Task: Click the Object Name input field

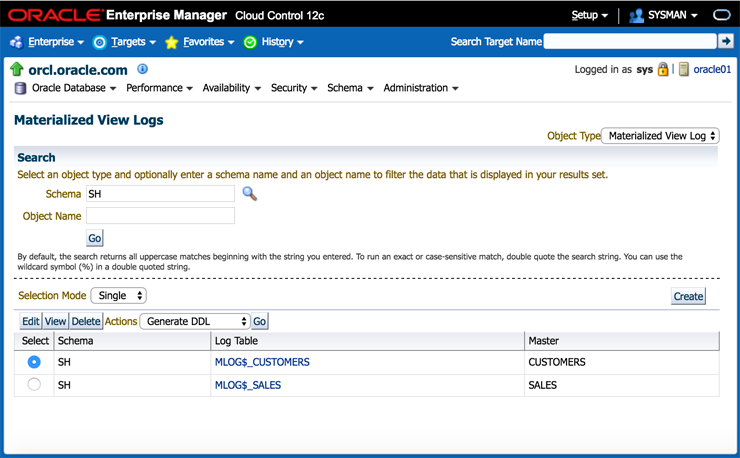Action: coord(160,216)
